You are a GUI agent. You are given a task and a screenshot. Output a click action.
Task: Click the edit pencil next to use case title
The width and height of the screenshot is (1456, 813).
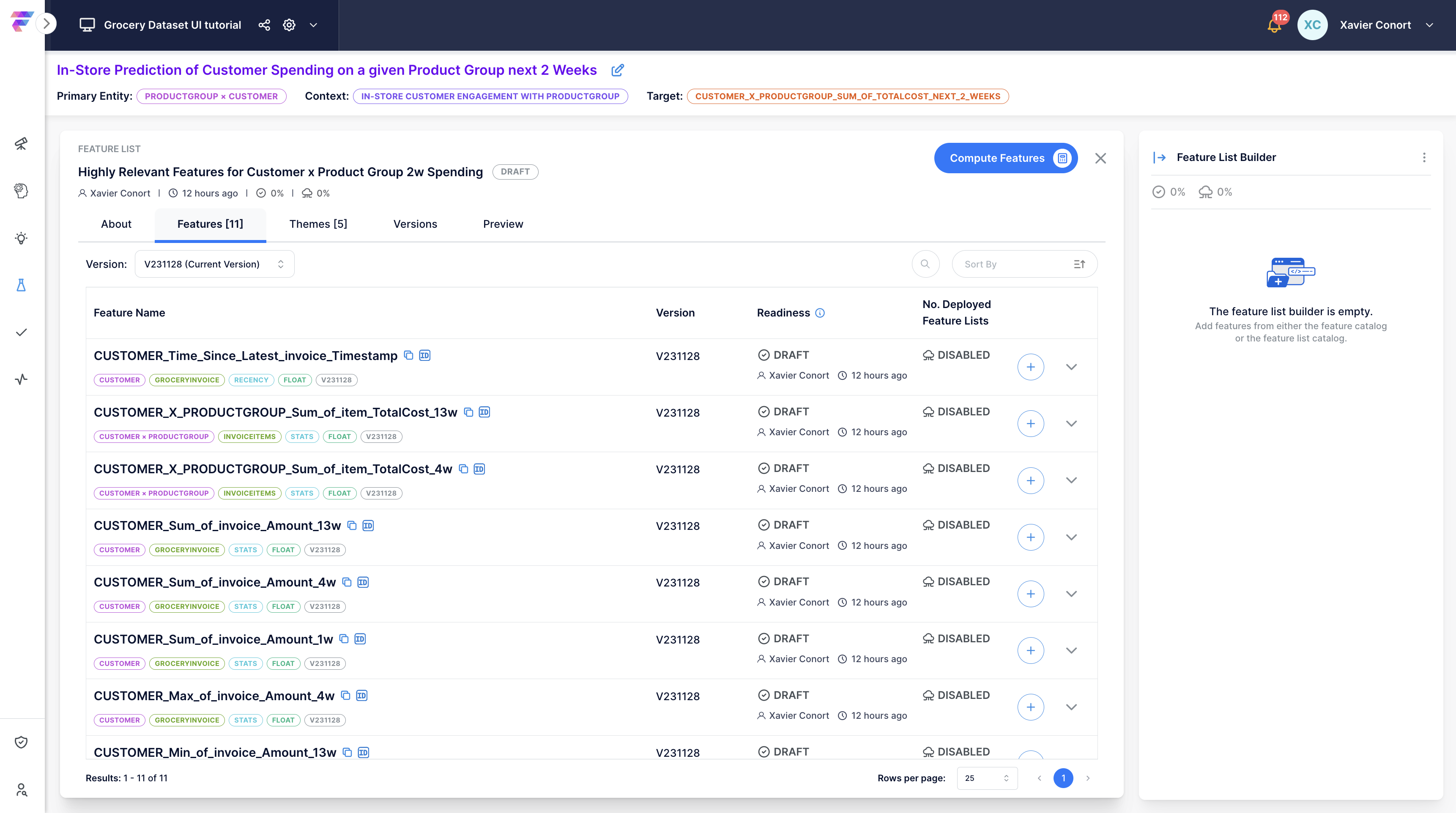618,70
